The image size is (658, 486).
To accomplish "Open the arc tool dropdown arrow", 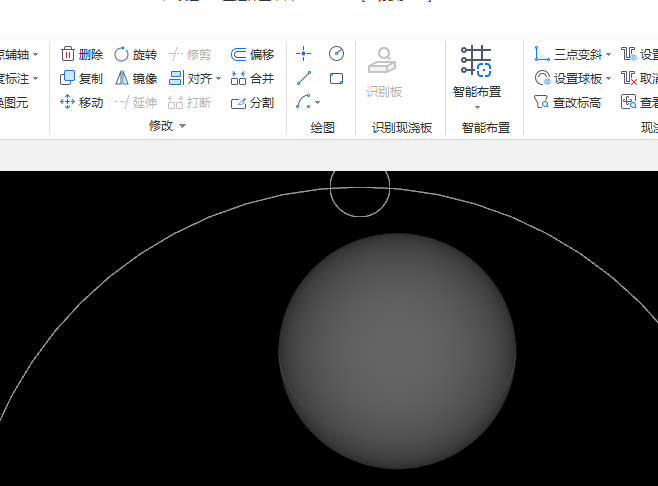I will pyautogui.click(x=317, y=102).
